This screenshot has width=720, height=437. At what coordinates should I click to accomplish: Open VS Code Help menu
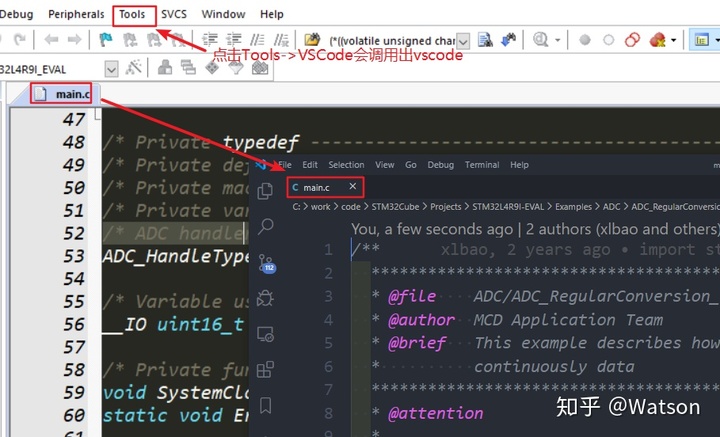[x=519, y=165]
